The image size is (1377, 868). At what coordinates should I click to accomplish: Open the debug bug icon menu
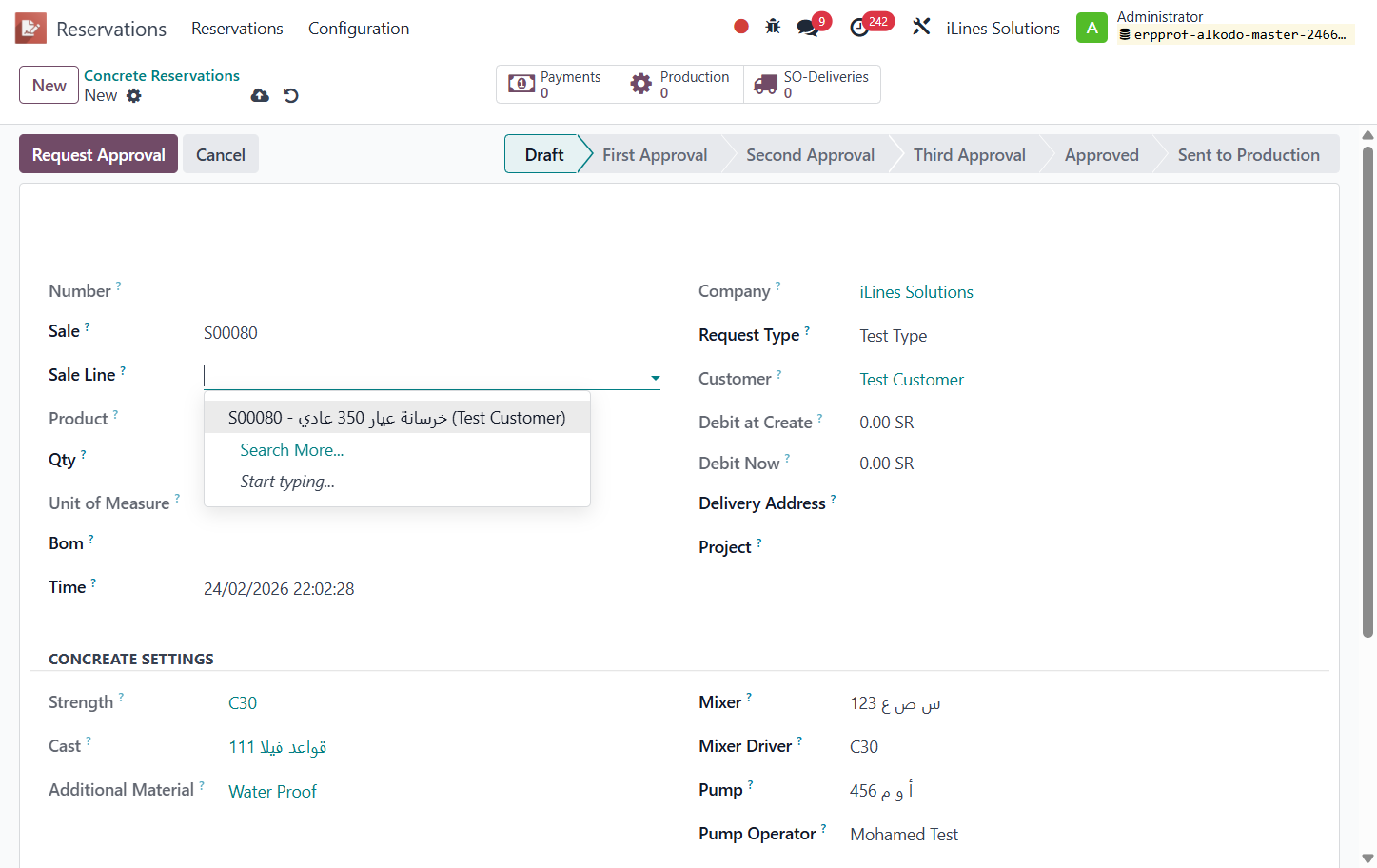(x=773, y=27)
